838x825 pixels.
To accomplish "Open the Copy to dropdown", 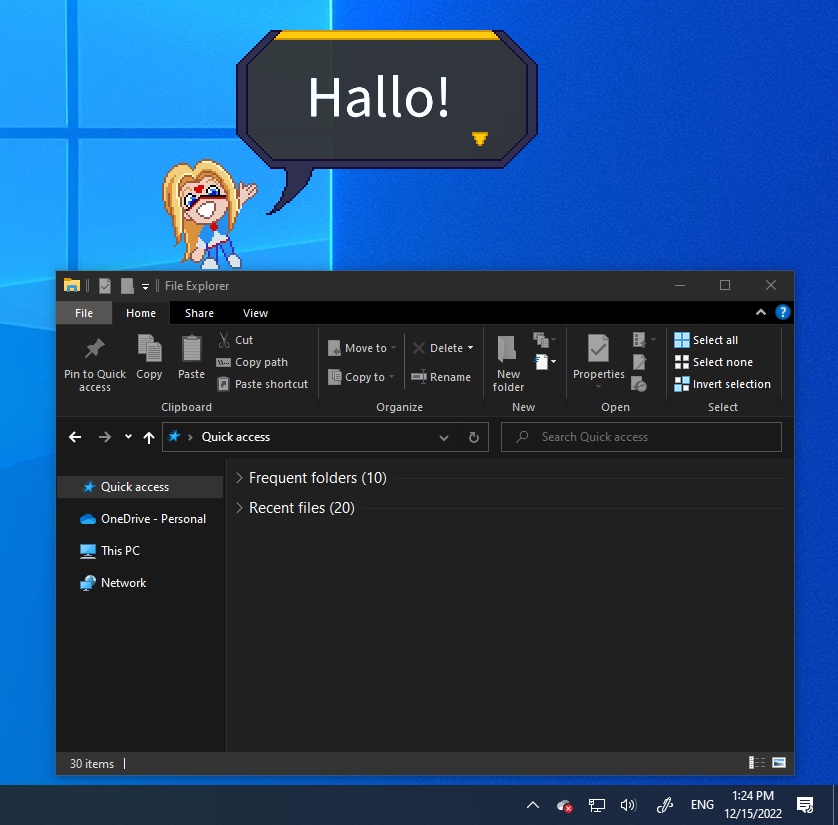I will pos(361,377).
